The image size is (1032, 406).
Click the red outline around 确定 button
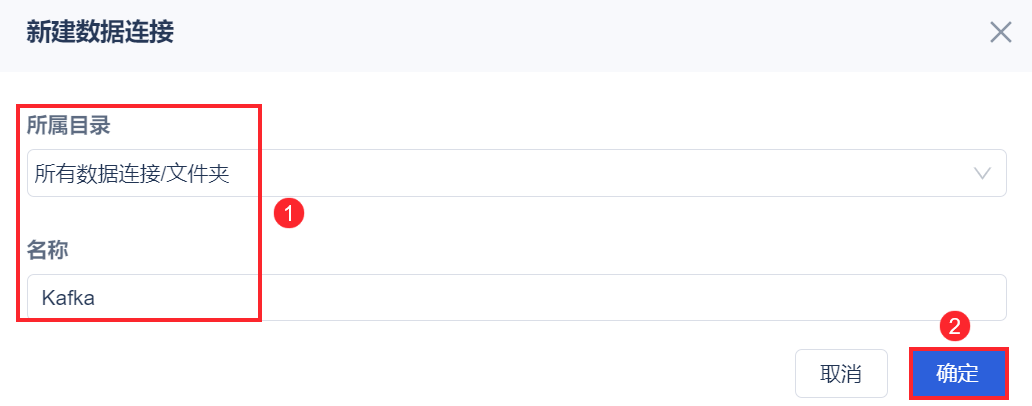[910, 374]
